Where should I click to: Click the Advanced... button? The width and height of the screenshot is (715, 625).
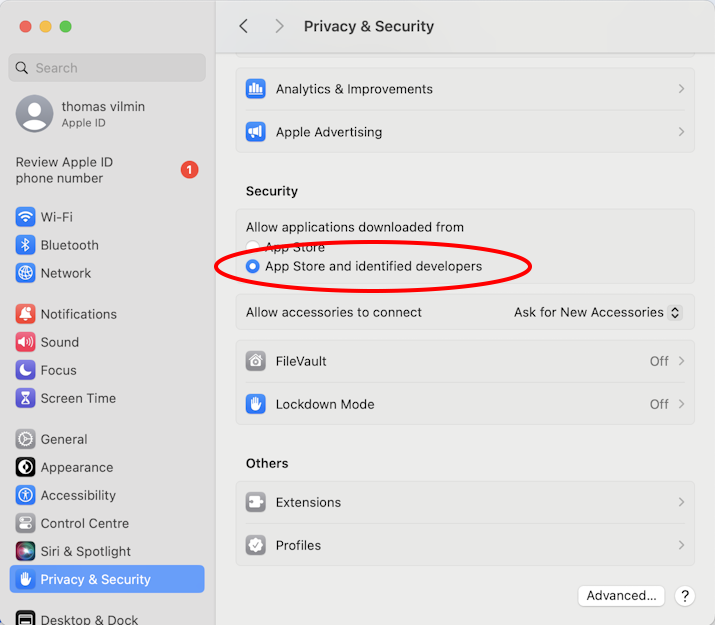point(621,595)
